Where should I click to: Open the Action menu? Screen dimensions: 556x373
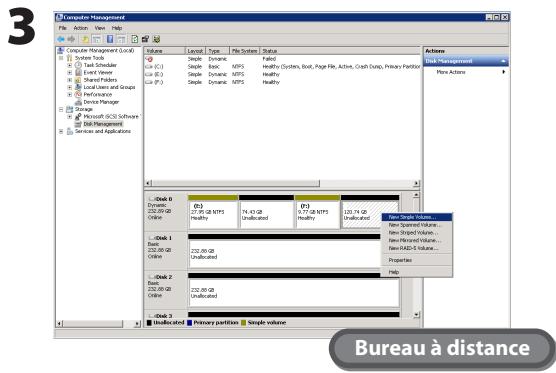[81, 28]
